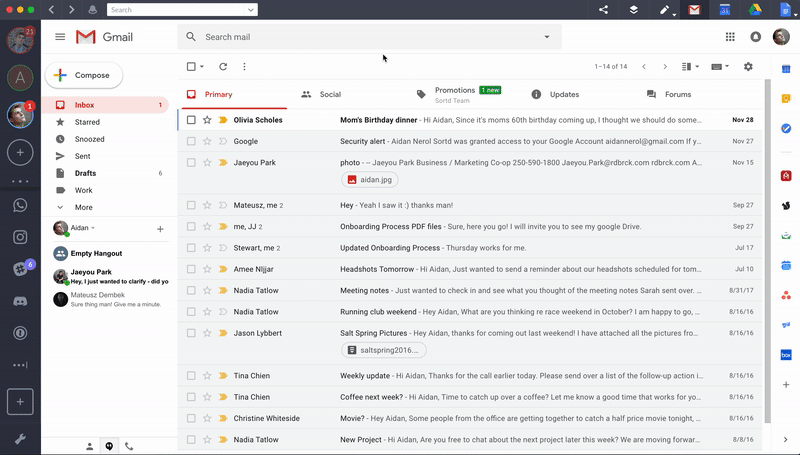Open Instagram from the left sidebar

click(20, 237)
